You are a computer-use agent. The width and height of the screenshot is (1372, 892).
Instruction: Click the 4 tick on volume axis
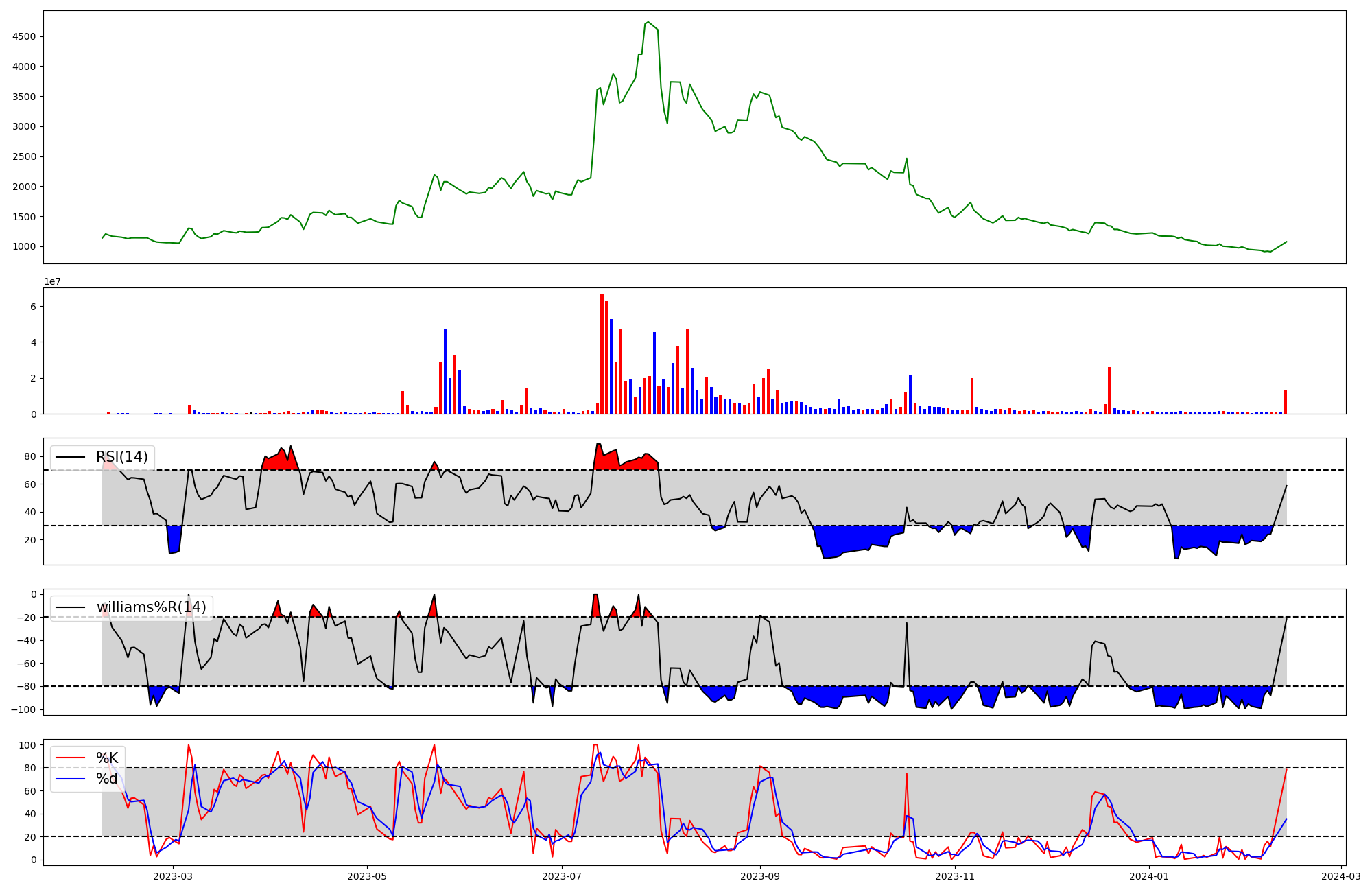point(33,342)
